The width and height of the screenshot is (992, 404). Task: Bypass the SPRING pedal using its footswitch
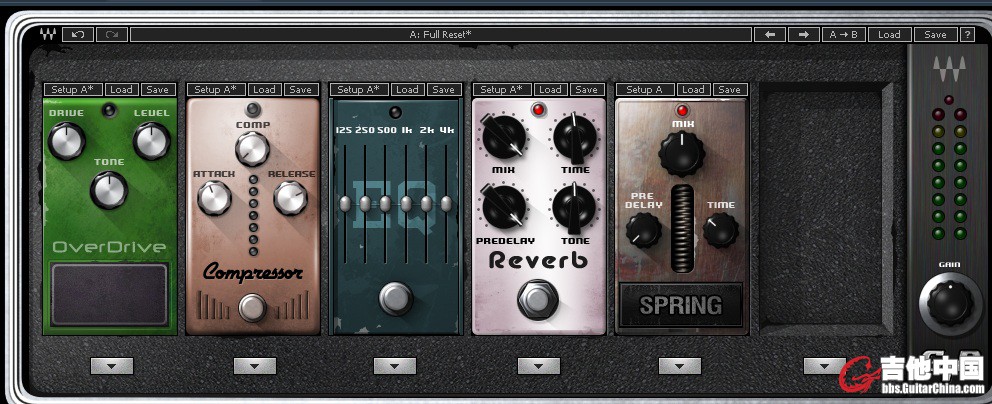point(680,305)
